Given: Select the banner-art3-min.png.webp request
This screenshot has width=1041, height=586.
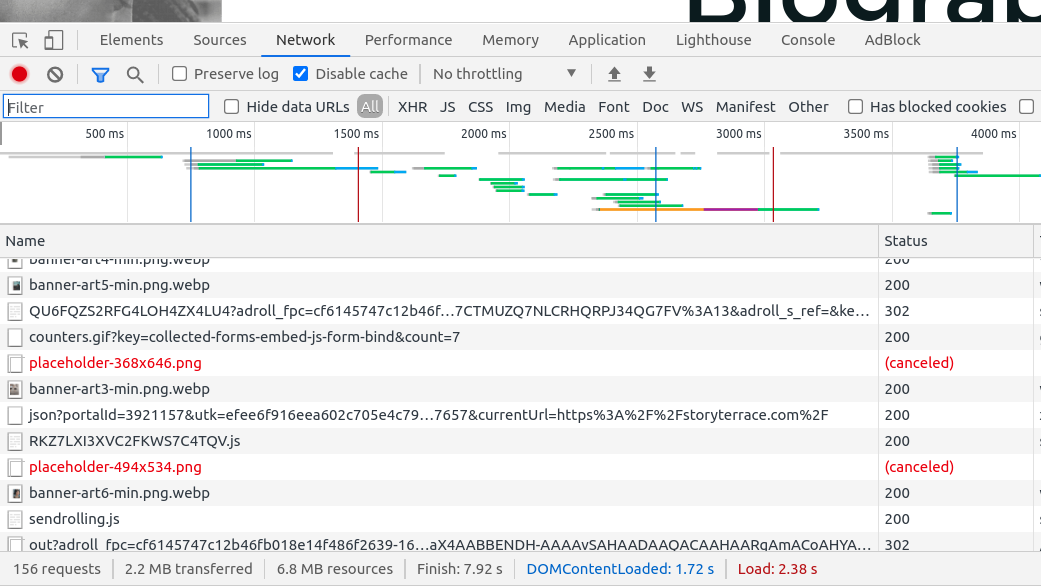Looking at the screenshot, I should [x=120, y=390].
